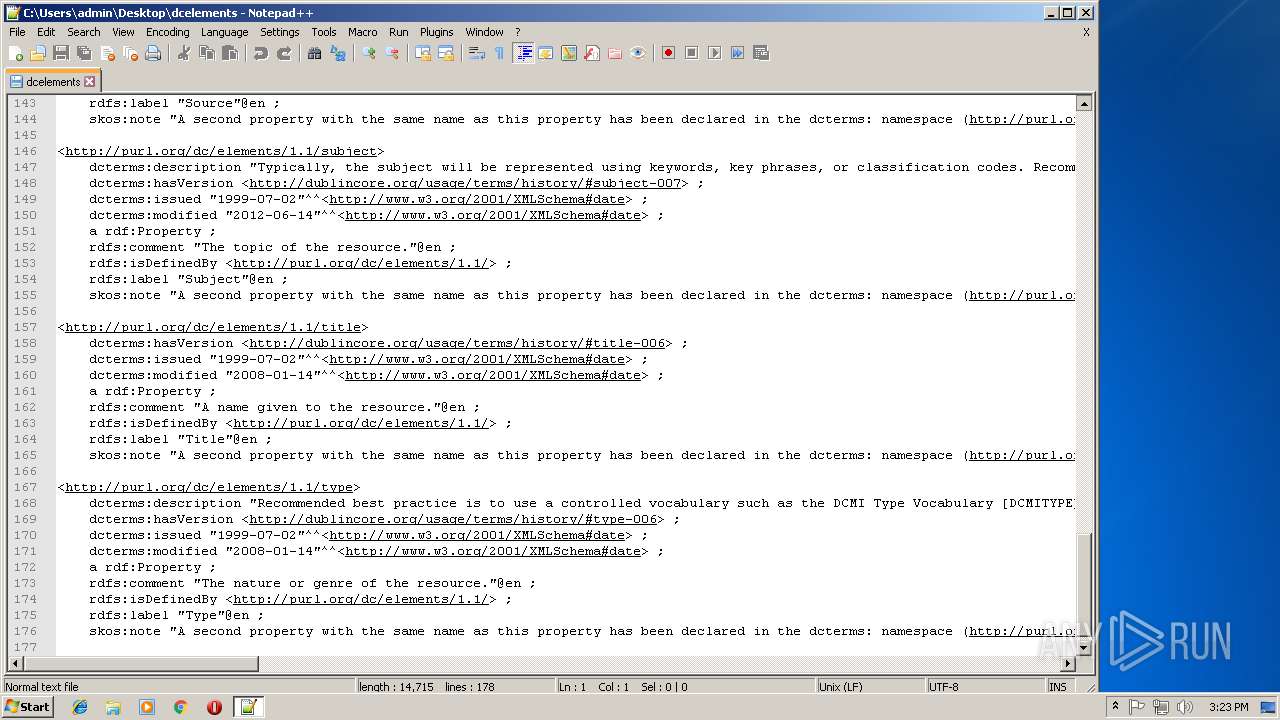Open the history/#type-006 link
This screenshot has height=720, width=1280.
(x=453, y=519)
